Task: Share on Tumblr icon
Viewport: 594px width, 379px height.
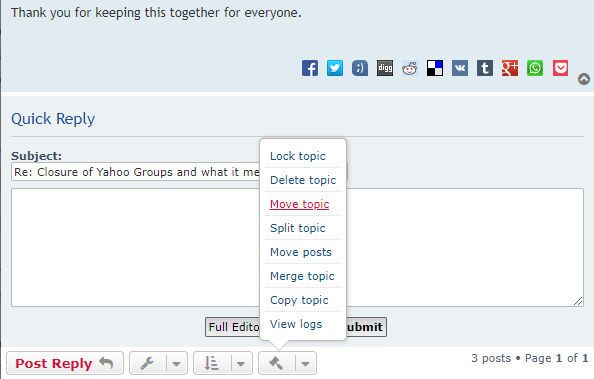Action: (x=485, y=68)
